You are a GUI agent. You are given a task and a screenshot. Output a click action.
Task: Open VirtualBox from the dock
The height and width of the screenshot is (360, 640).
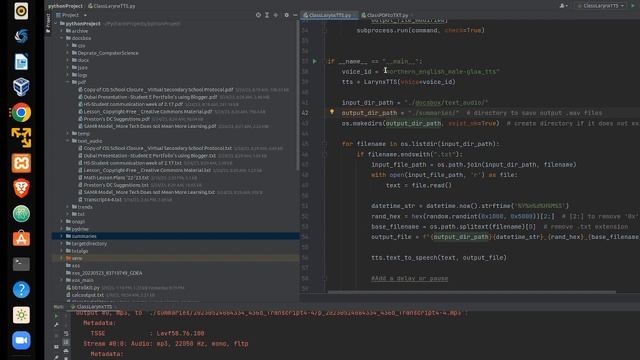[21, 87]
